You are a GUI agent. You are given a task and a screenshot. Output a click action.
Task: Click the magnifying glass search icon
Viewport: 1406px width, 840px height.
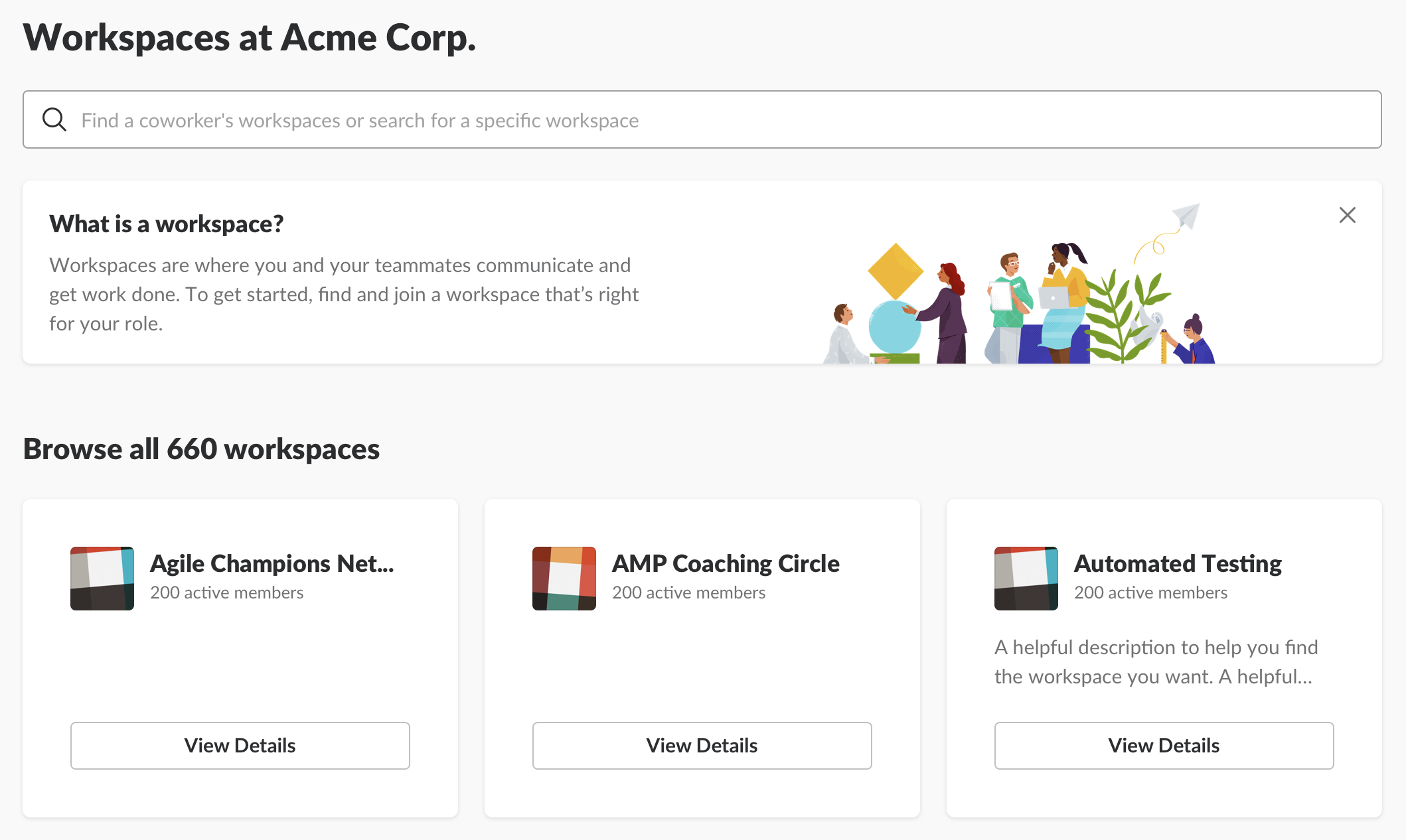click(x=54, y=120)
